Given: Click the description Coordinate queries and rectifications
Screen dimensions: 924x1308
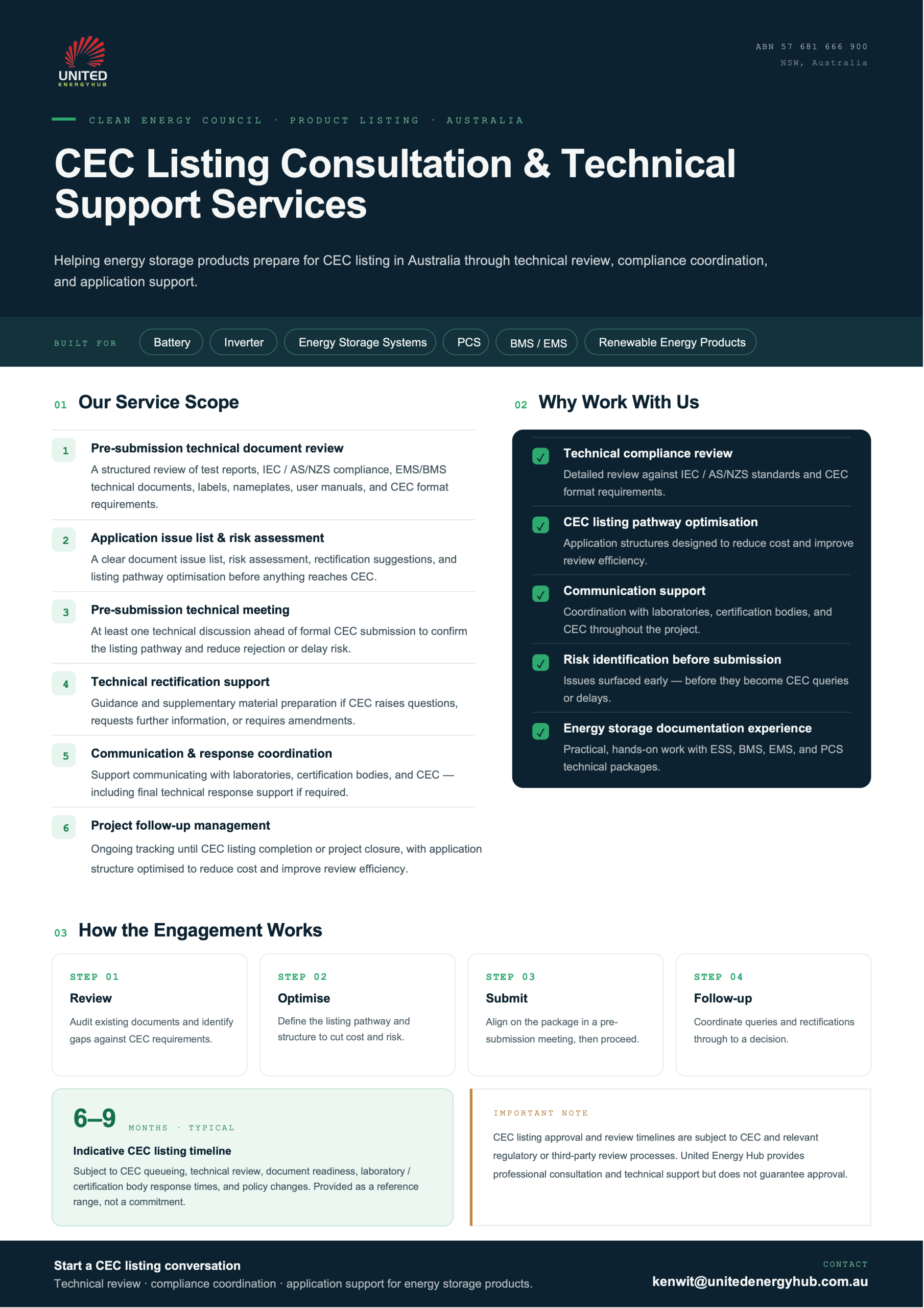Looking at the screenshot, I should tap(774, 1031).
